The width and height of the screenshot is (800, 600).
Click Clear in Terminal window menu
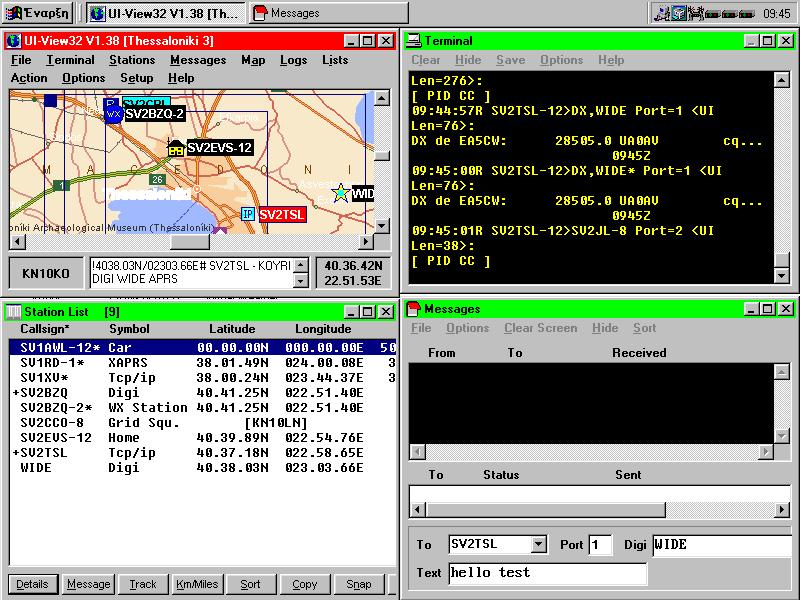coord(426,60)
